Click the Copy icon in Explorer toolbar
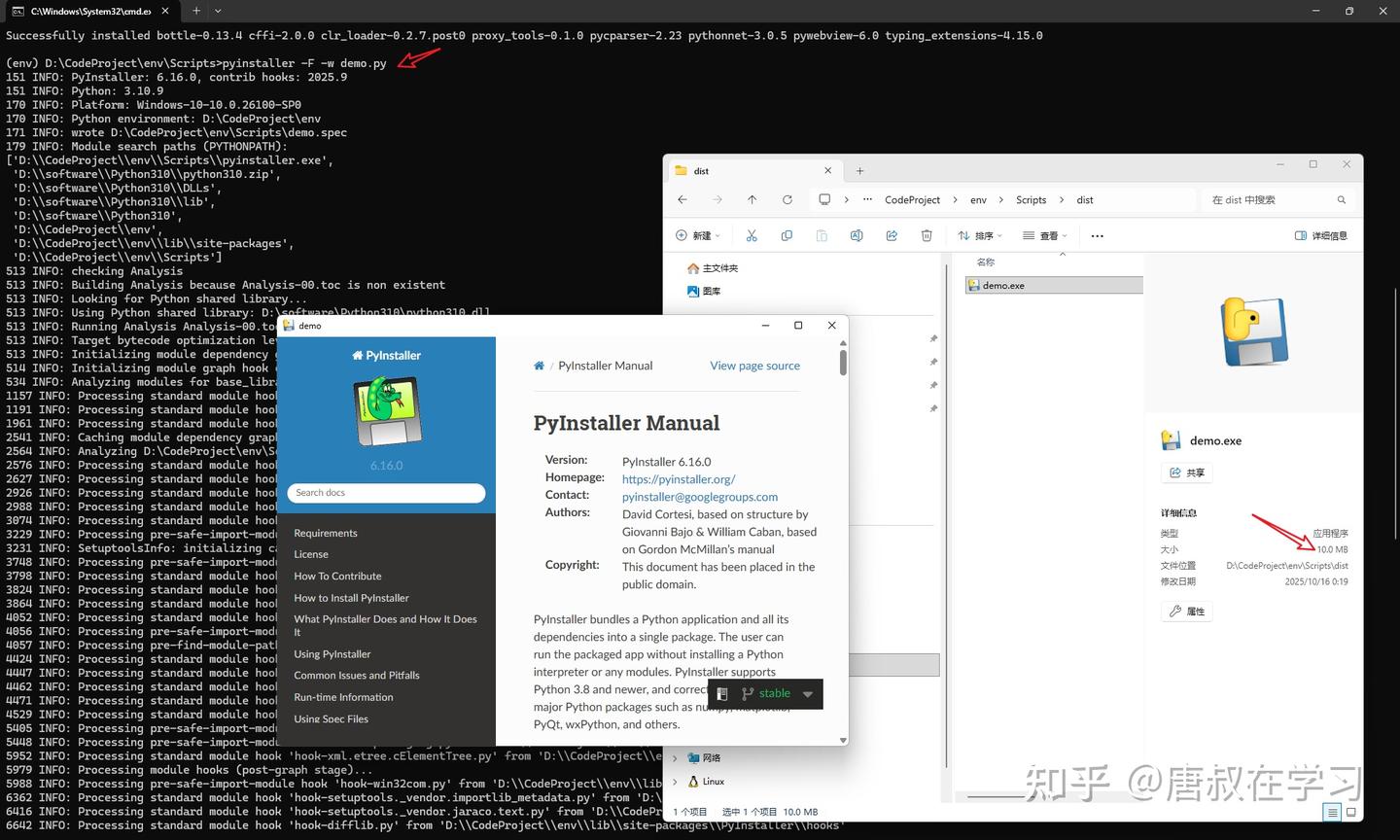Image resolution: width=1400 pixels, height=840 pixels. (787, 235)
